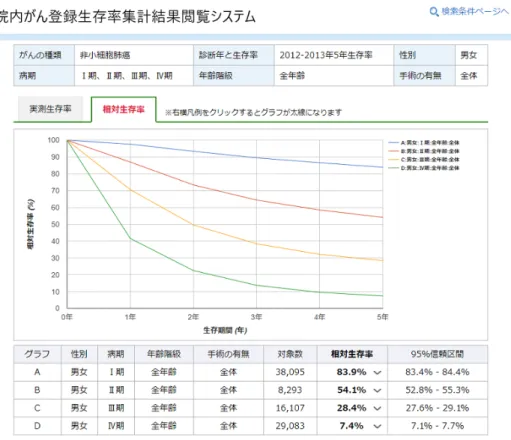Highlight legend entry B for stage II
Viewport: 511px width, 440px height.
424,151
